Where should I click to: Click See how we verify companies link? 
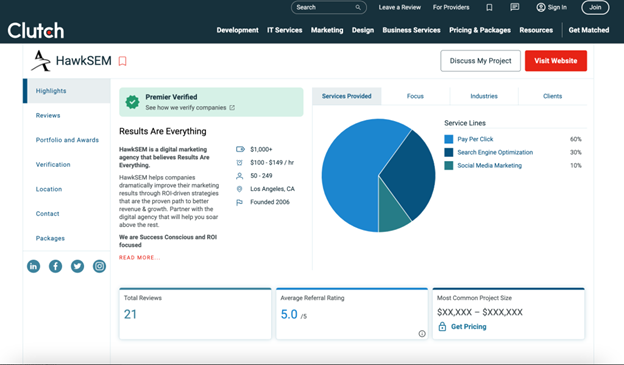tap(185, 107)
